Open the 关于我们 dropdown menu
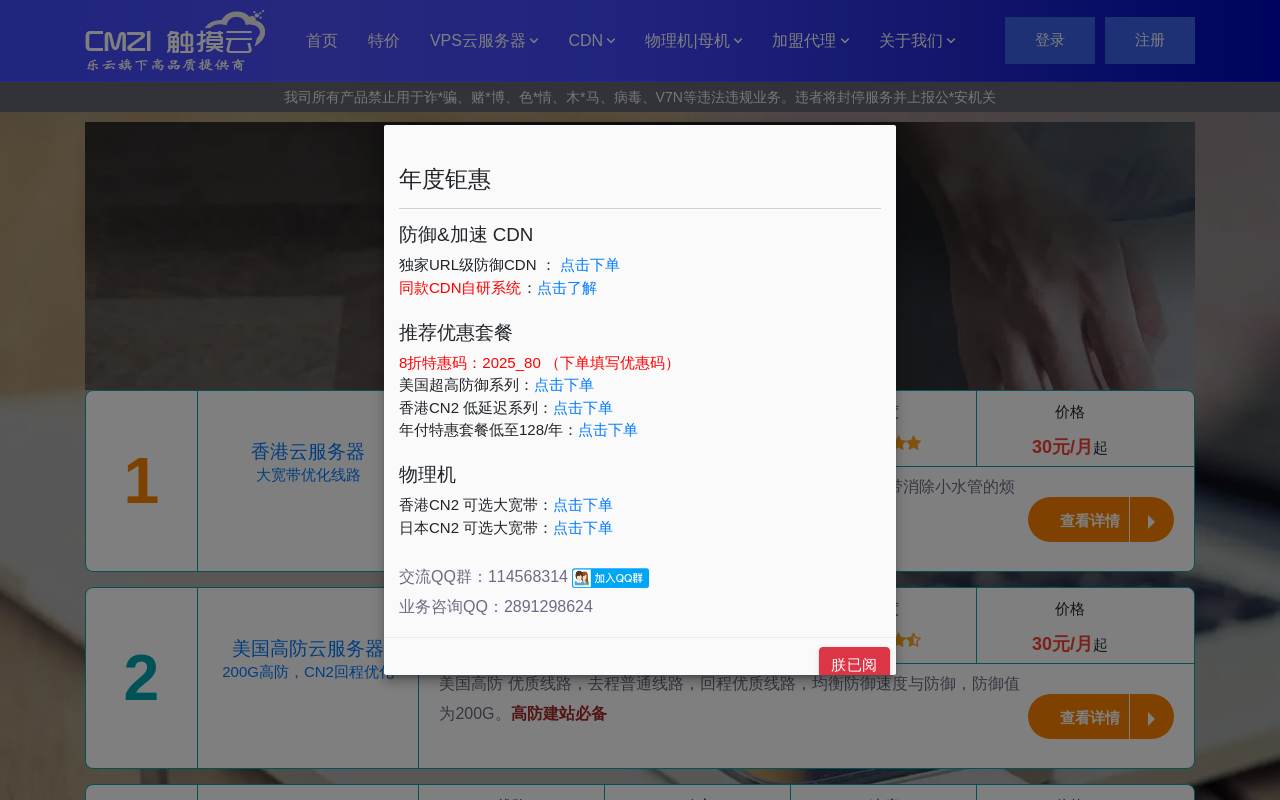1280x800 pixels. (917, 41)
